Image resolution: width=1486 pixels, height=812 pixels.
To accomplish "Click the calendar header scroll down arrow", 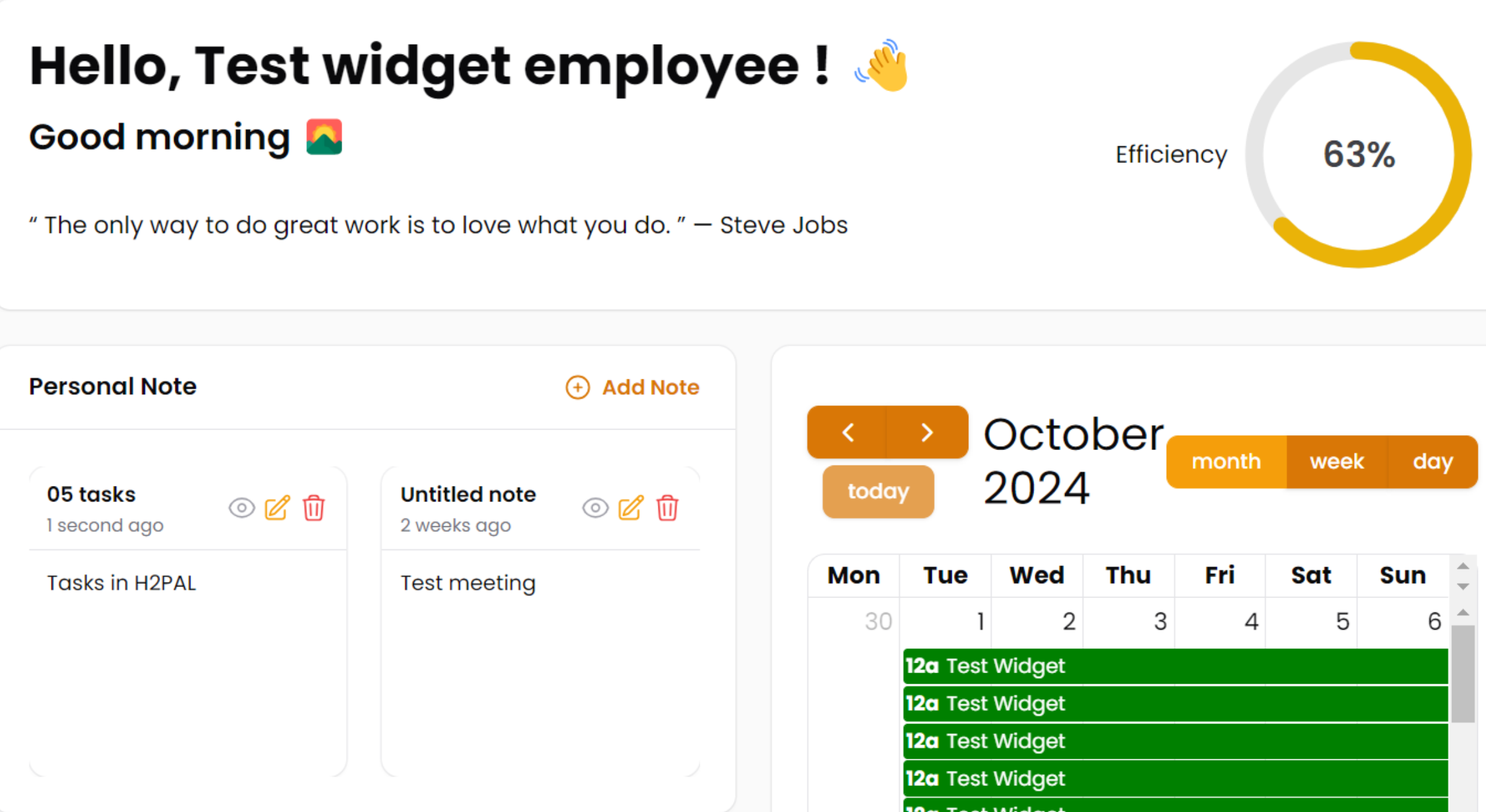I will [x=1463, y=586].
